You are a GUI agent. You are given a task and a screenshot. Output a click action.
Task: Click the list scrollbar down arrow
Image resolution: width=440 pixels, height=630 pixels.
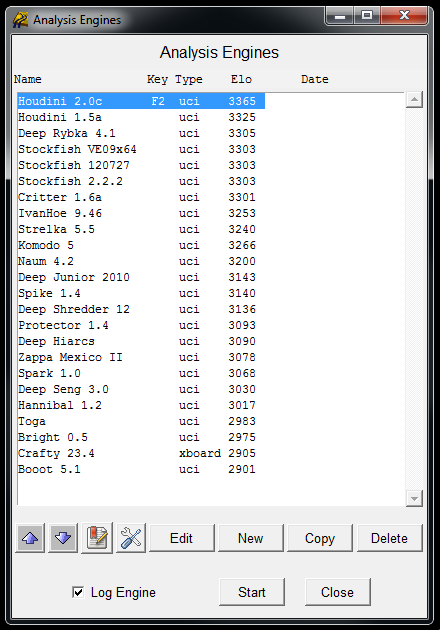[x=414, y=499]
